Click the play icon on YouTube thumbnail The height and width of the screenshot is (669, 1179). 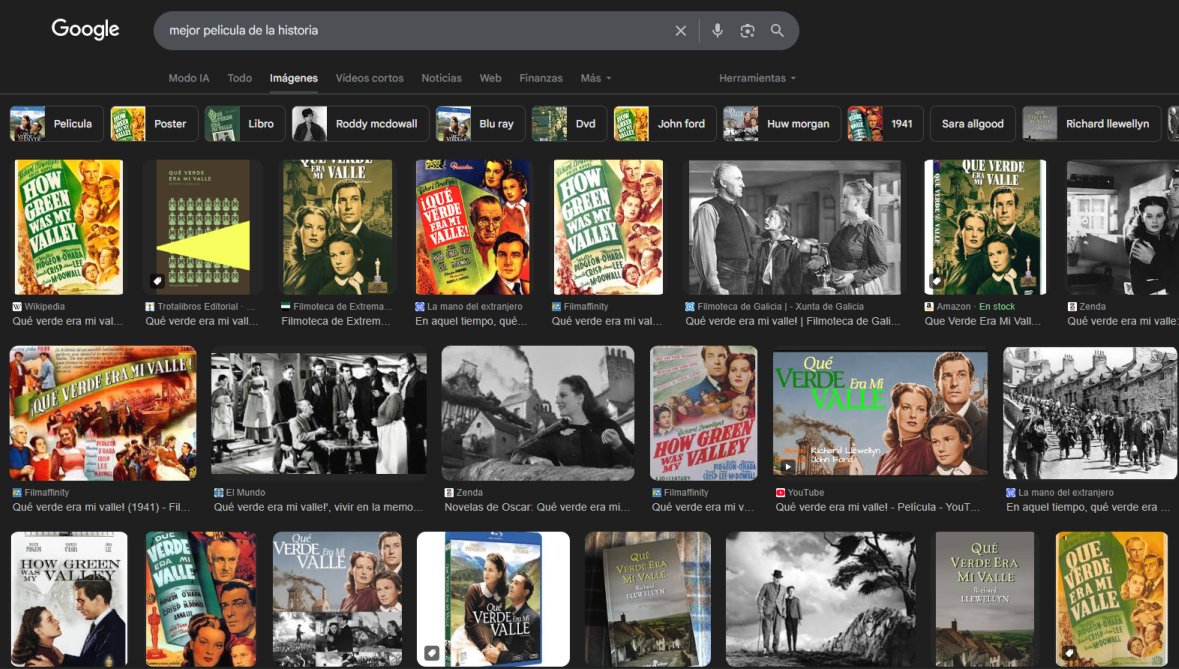coord(787,467)
